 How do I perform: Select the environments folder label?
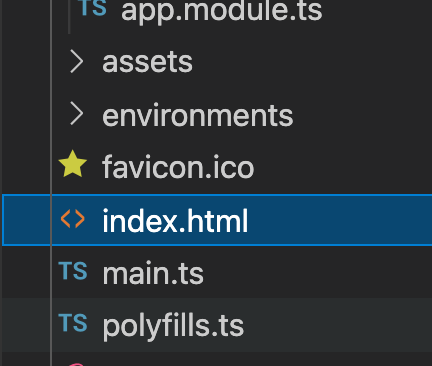(x=198, y=115)
